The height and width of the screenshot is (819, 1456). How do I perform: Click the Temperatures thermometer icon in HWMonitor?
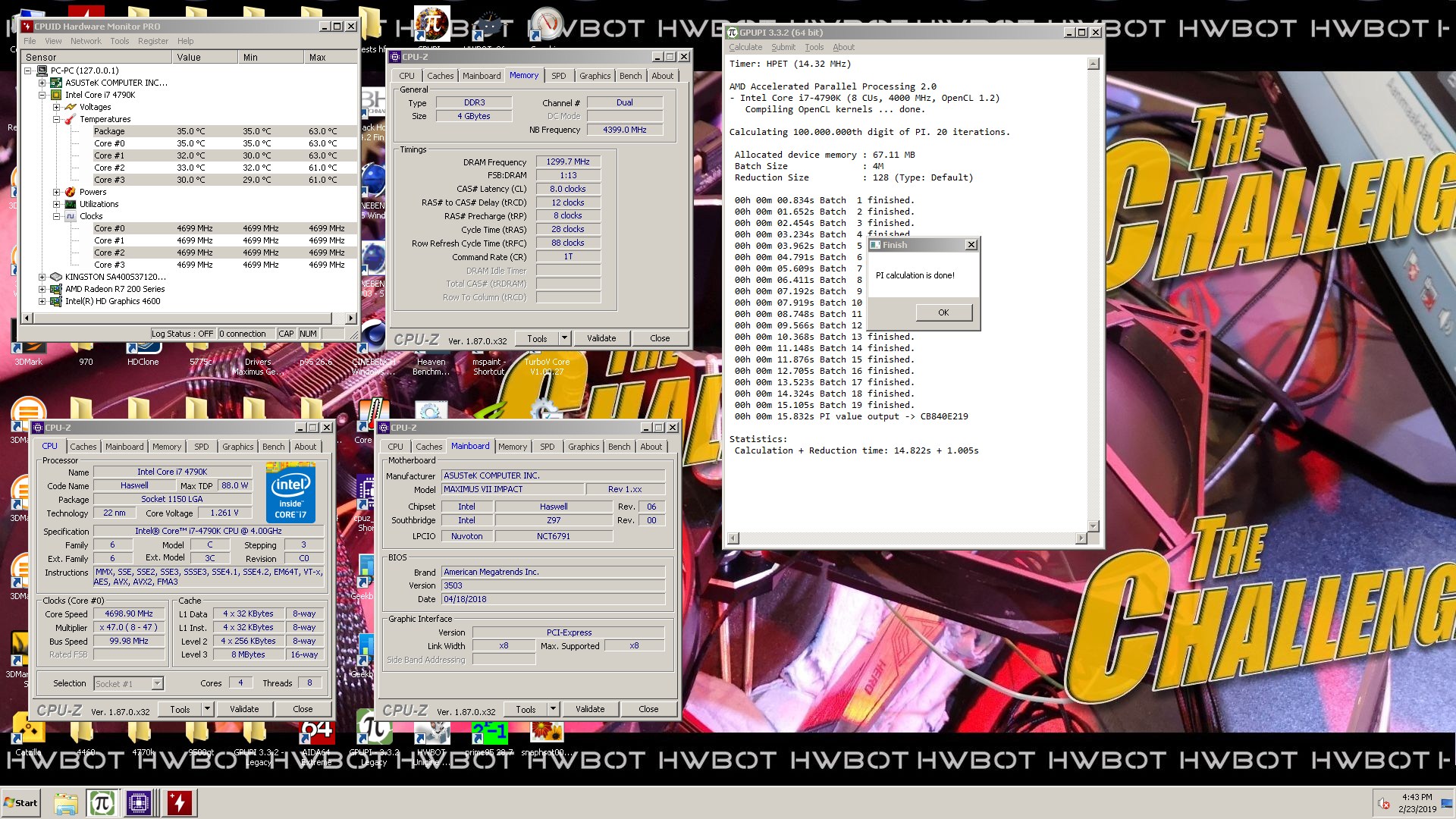pyautogui.click(x=71, y=119)
